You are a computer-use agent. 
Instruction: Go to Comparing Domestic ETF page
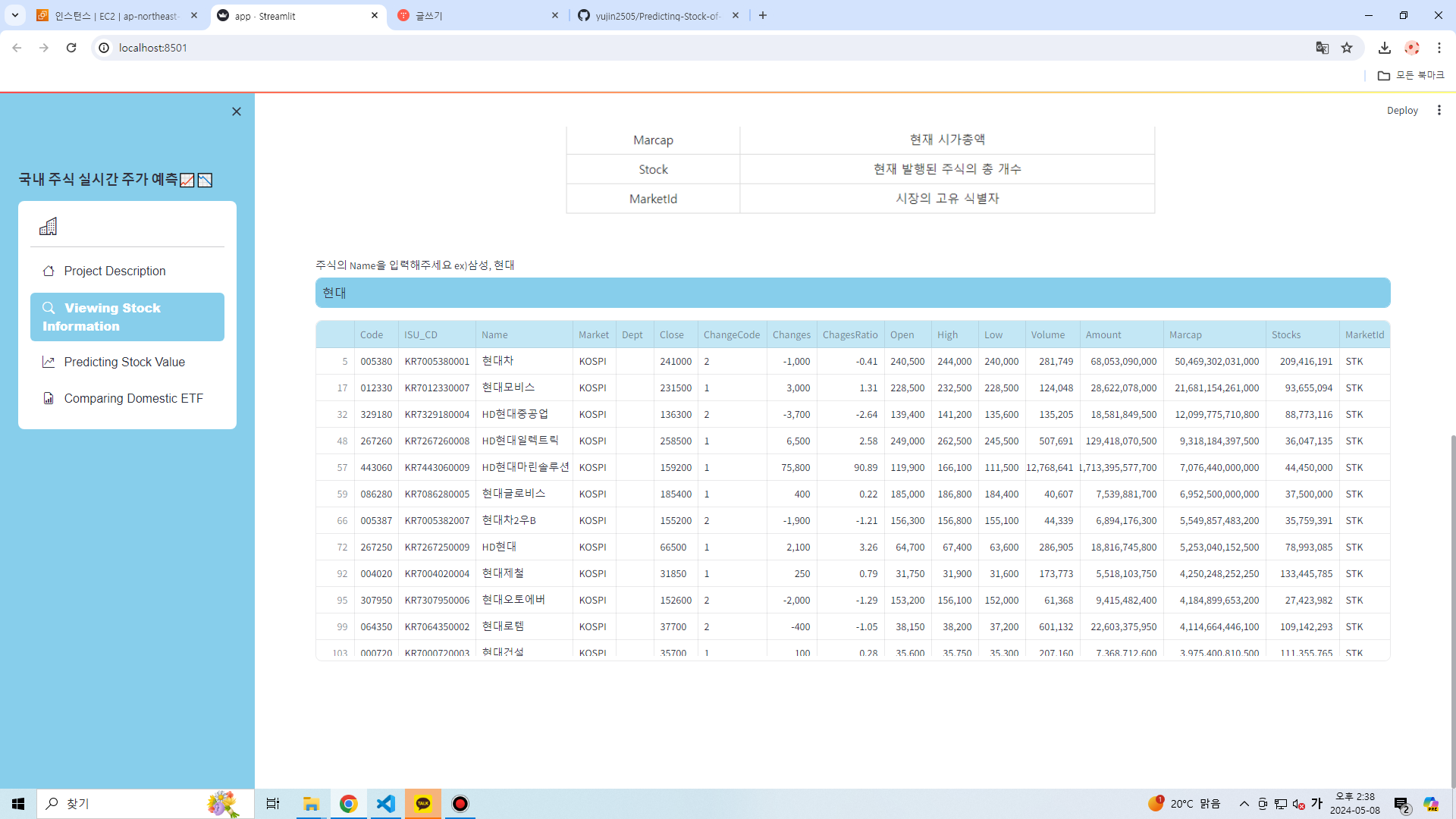[x=133, y=398]
